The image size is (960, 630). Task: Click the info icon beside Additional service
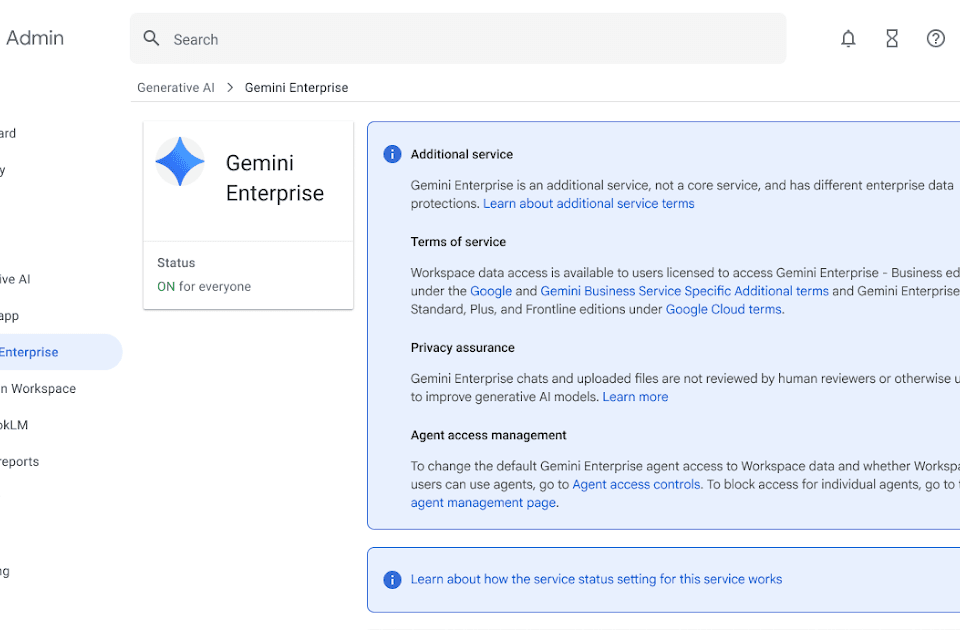click(393, 154)
